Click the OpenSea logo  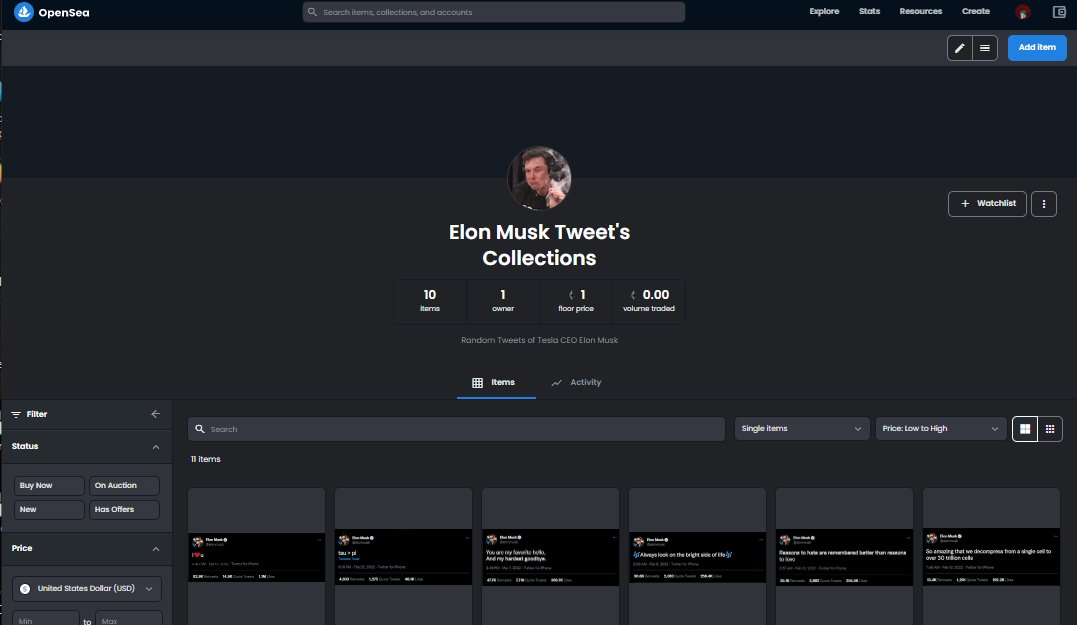(x=52, y=12)
